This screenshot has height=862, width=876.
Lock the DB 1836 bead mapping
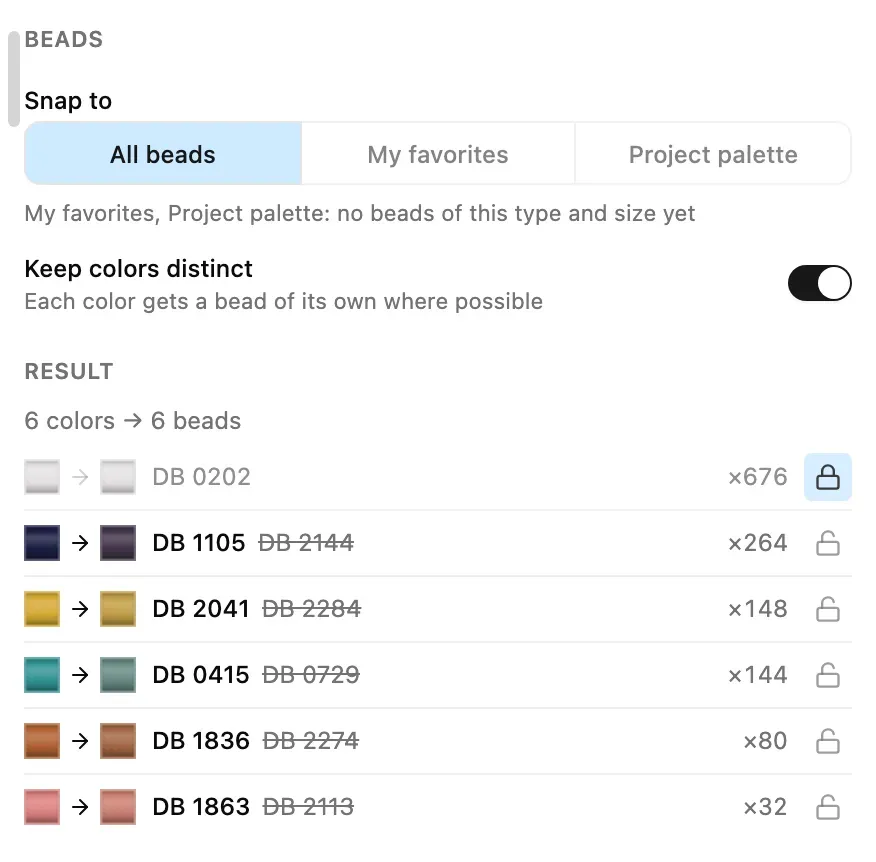click(x=827, y=741)
